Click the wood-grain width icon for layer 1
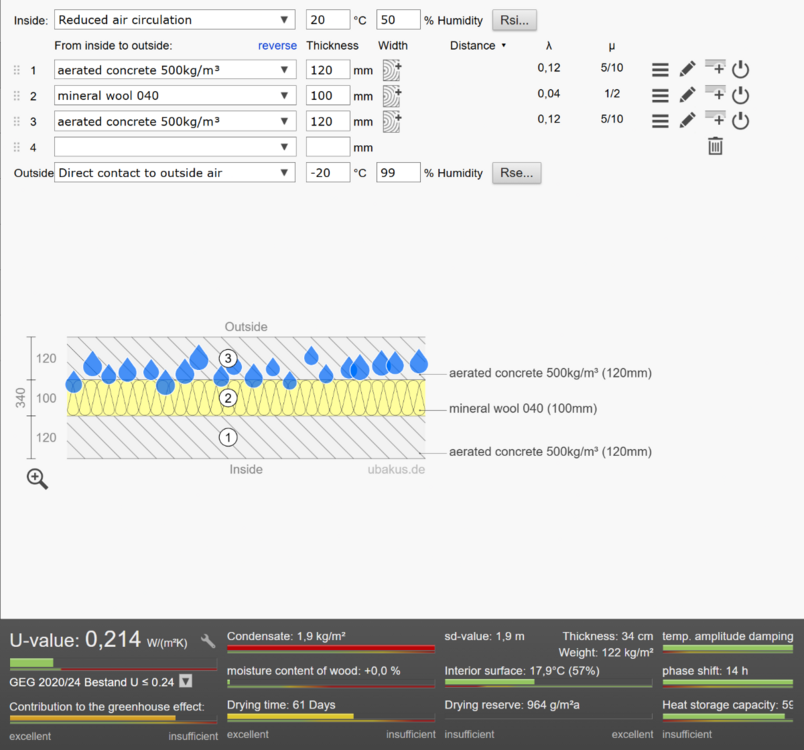Screen dimensions: 804x750 [391, 70]
